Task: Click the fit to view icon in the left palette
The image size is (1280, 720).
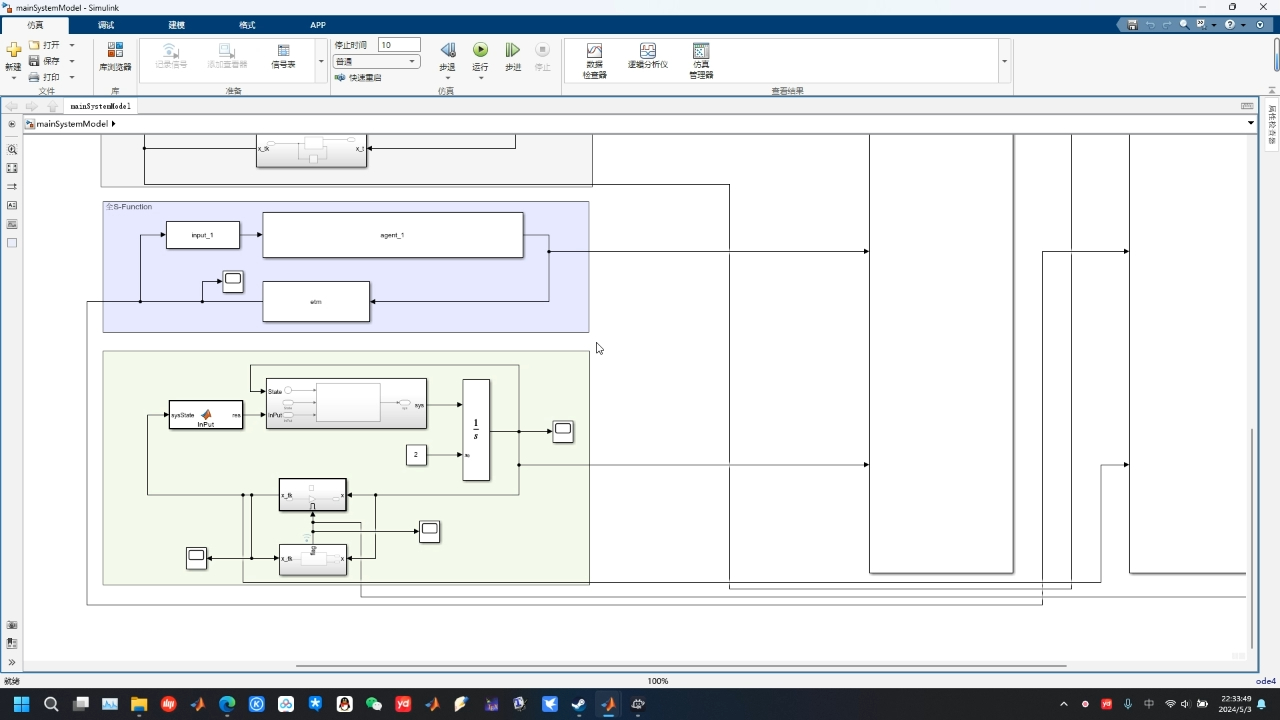Action: tap(12, 168)
